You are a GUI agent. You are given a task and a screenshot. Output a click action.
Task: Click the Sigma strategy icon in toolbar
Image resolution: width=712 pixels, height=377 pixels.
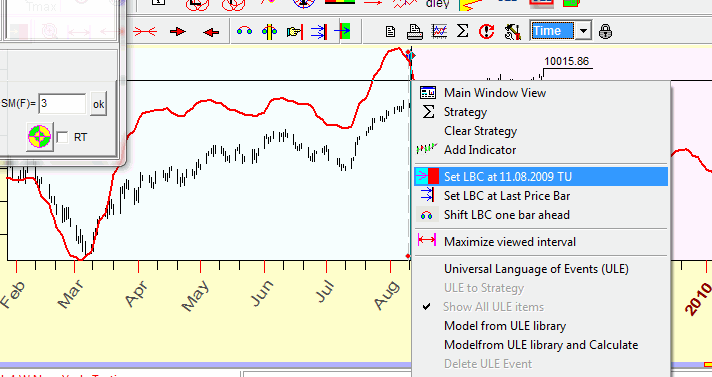click(462, 31)
